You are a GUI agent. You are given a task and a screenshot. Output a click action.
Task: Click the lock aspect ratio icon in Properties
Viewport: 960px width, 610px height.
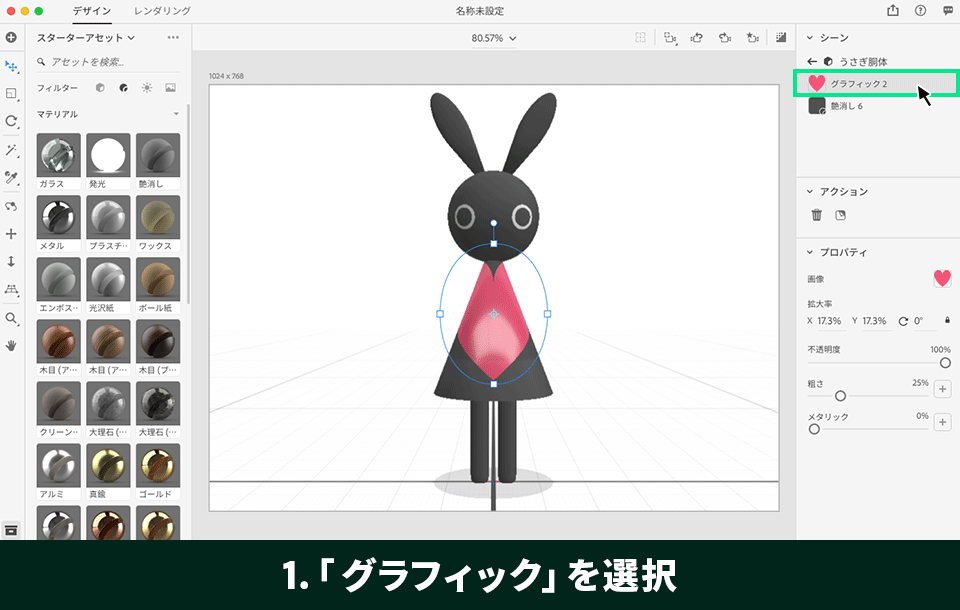(x=947, y=320)
